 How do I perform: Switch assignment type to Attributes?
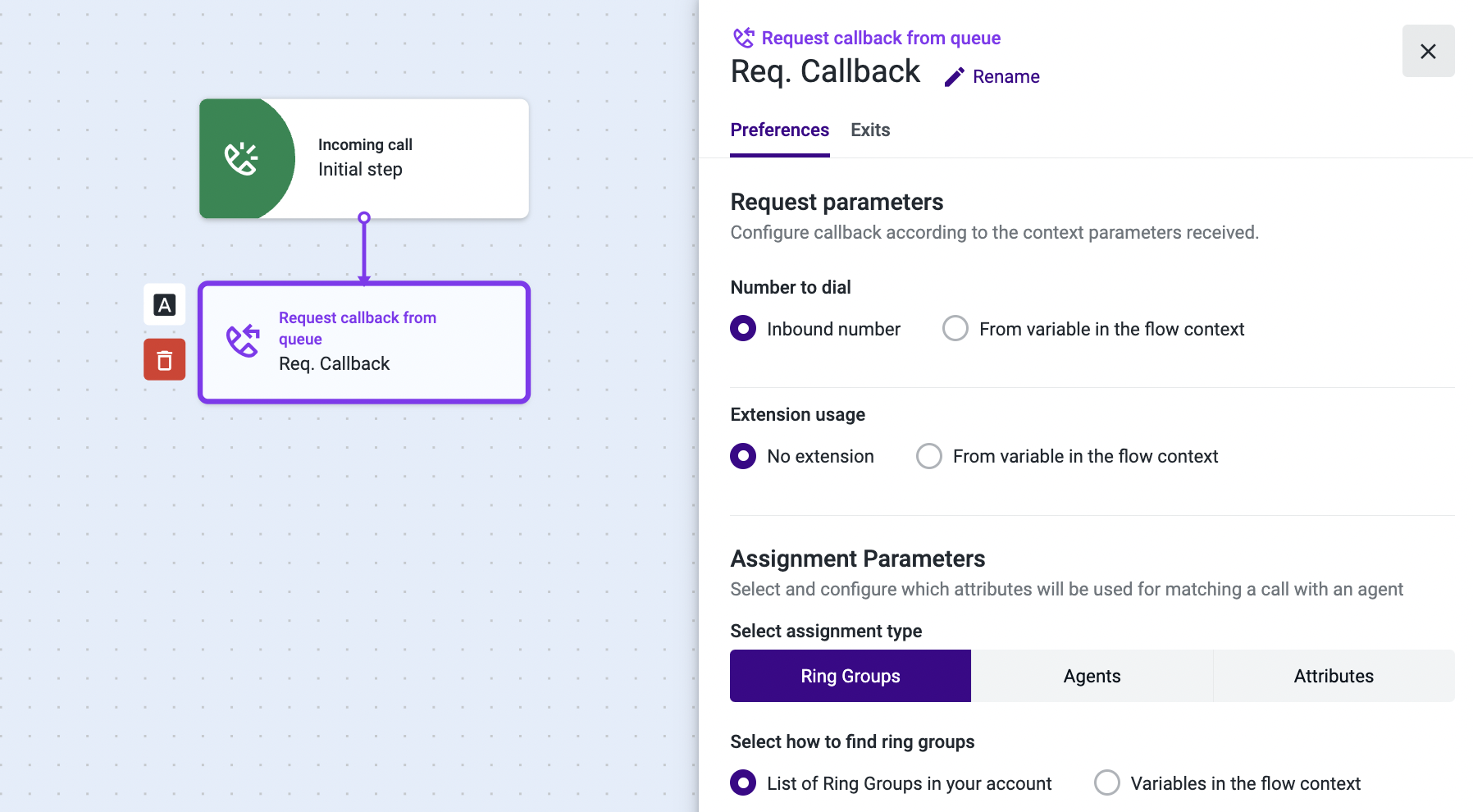coord(1334,676)
